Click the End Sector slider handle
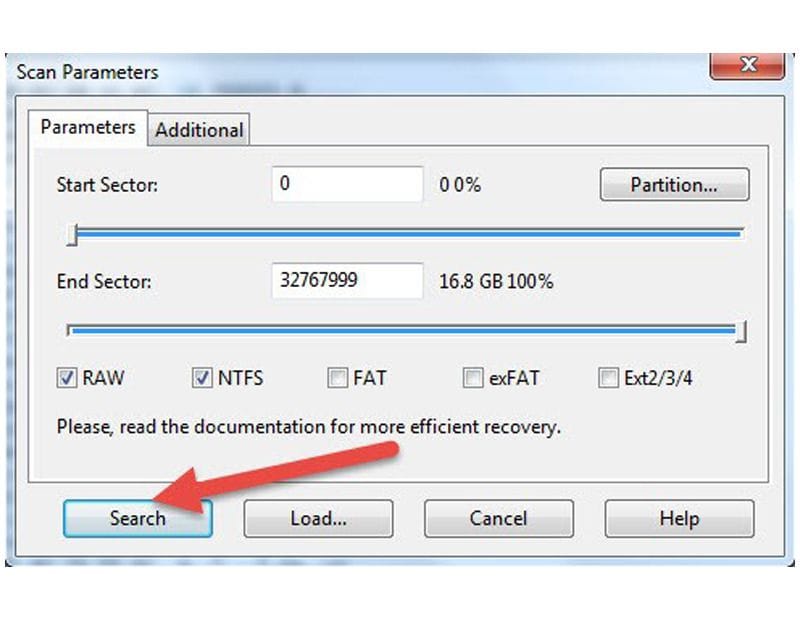 pos(741,331)
